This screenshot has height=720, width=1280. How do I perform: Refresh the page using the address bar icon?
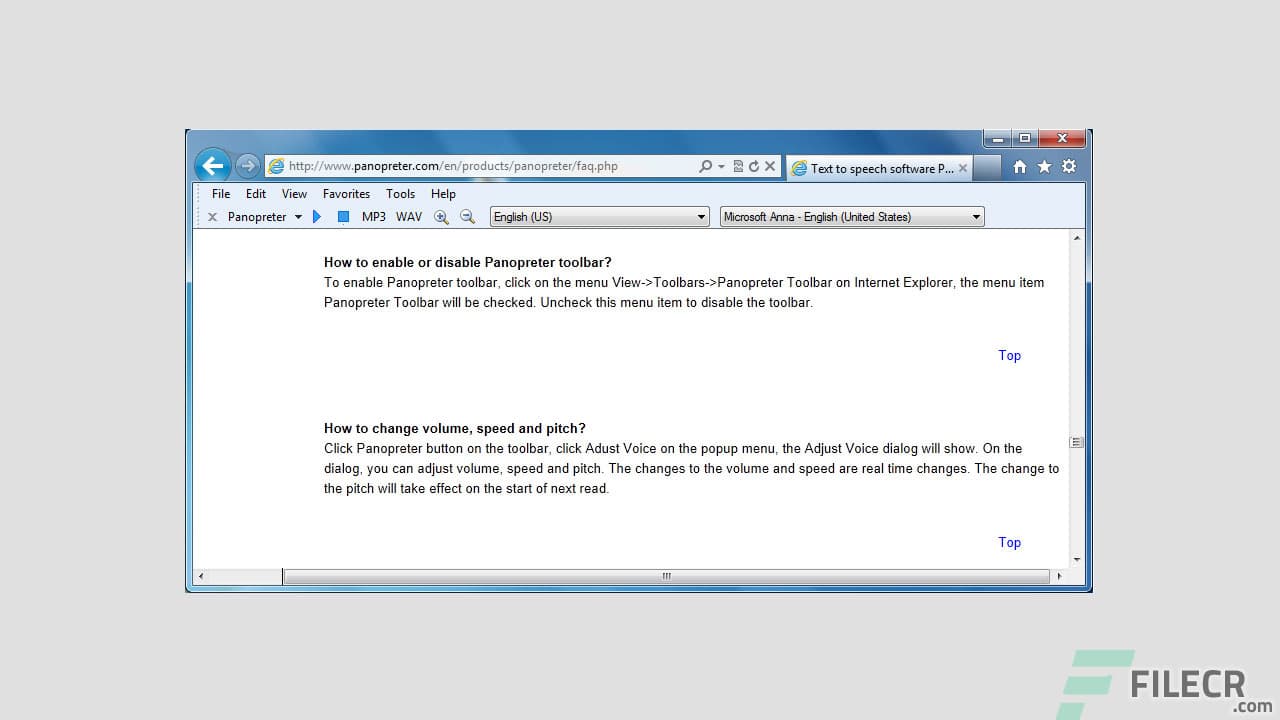pyautogui.click(x=754, y=166)
